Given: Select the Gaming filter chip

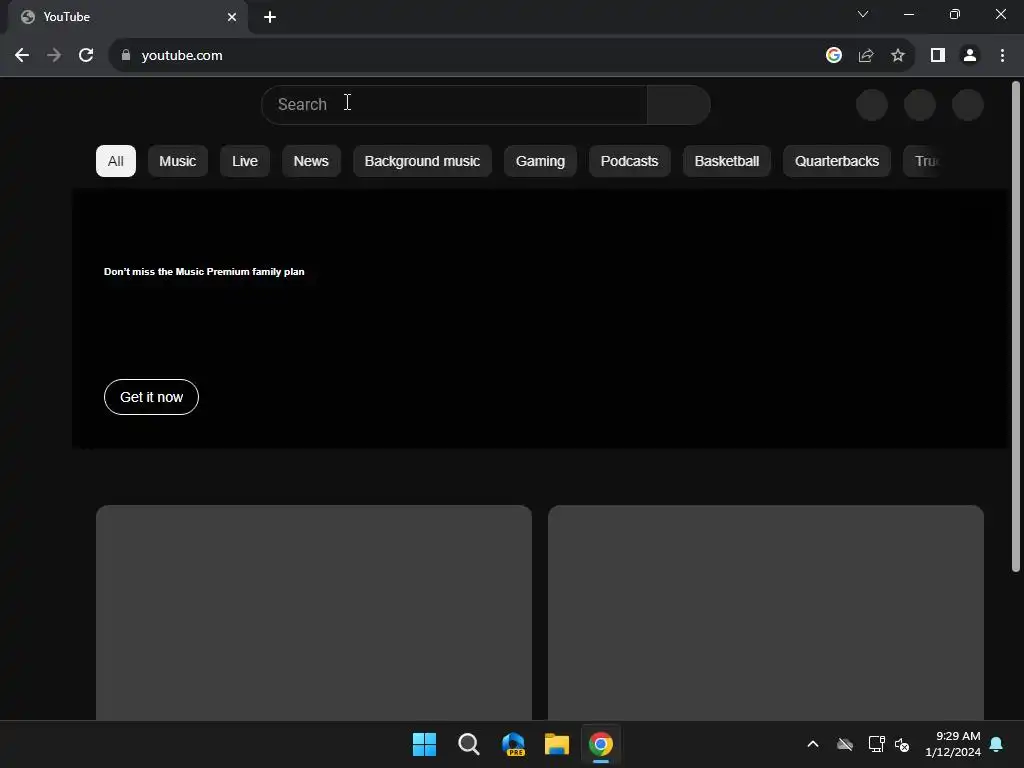Looking at the screenshot, I should tap(540, 161).
